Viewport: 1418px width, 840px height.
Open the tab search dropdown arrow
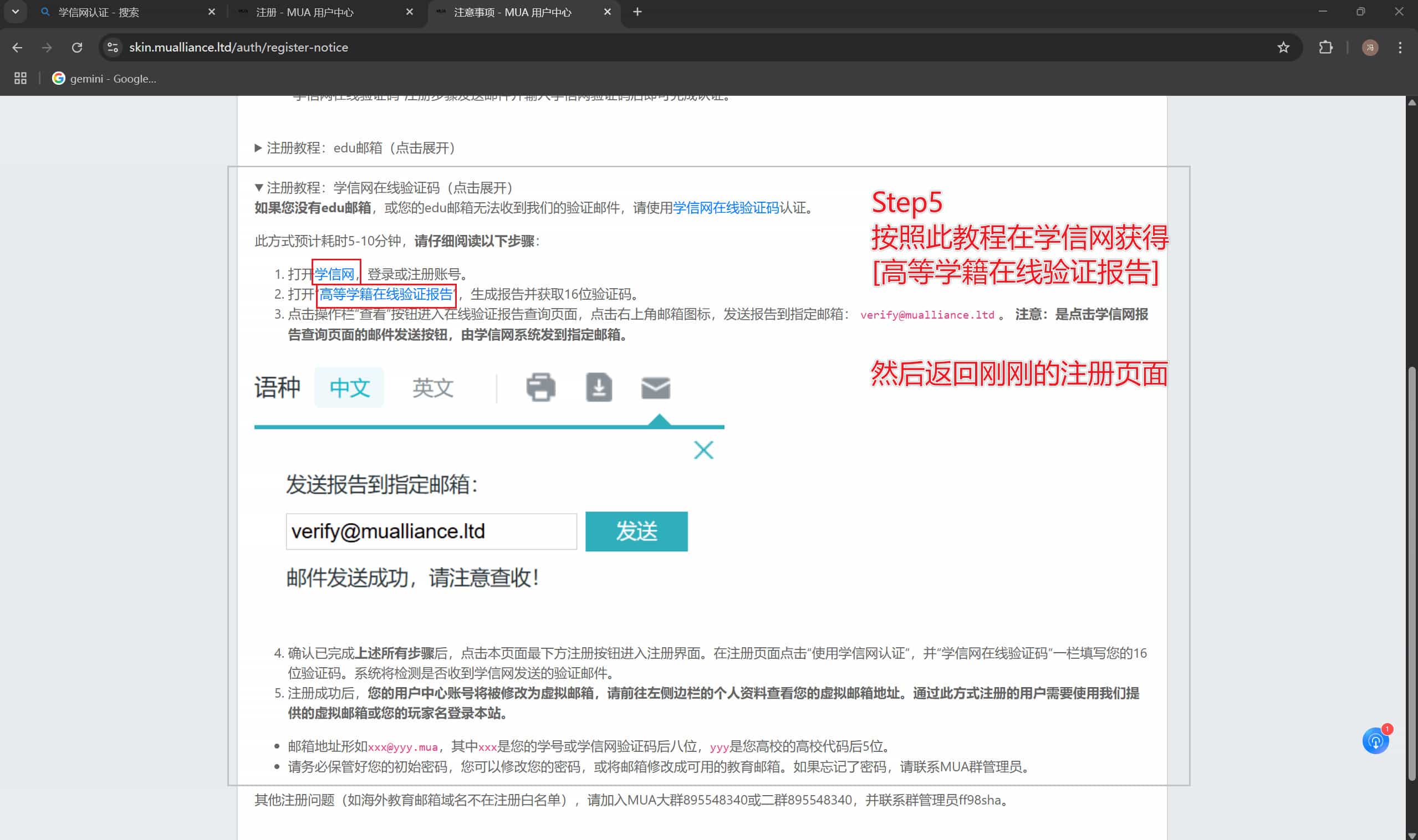(x=16, y=12)
